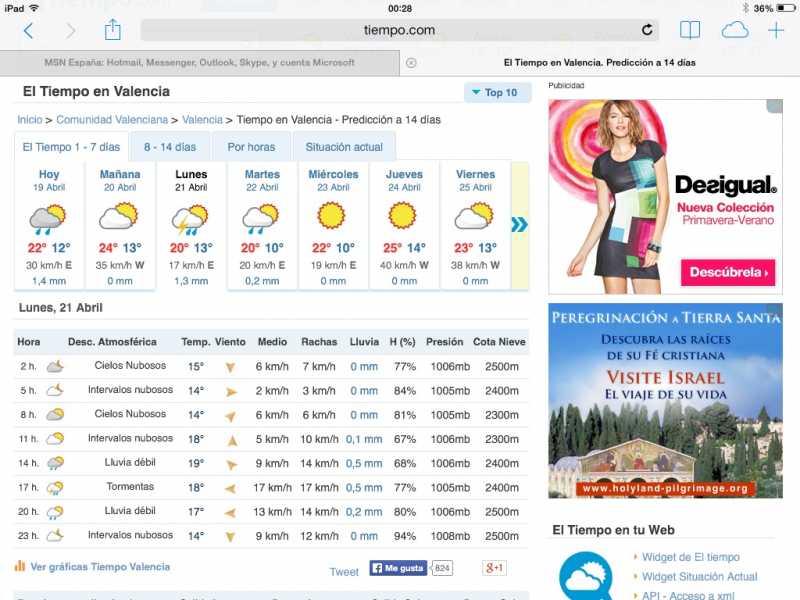The height and width of the screenshot is (600, 800).
Task: Add a new tab with plus icon
Action: tap(776, 30)
